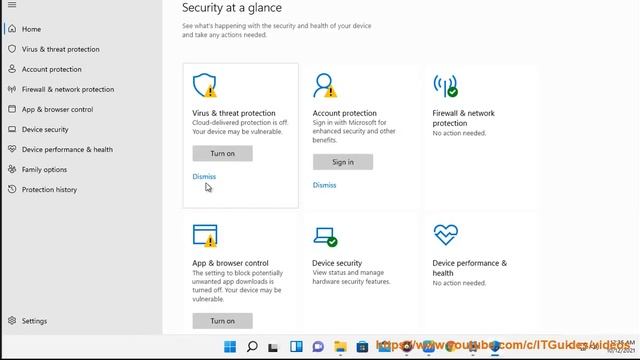Open taskbar Search magnifier
The image size is (640, 360).
252,347
